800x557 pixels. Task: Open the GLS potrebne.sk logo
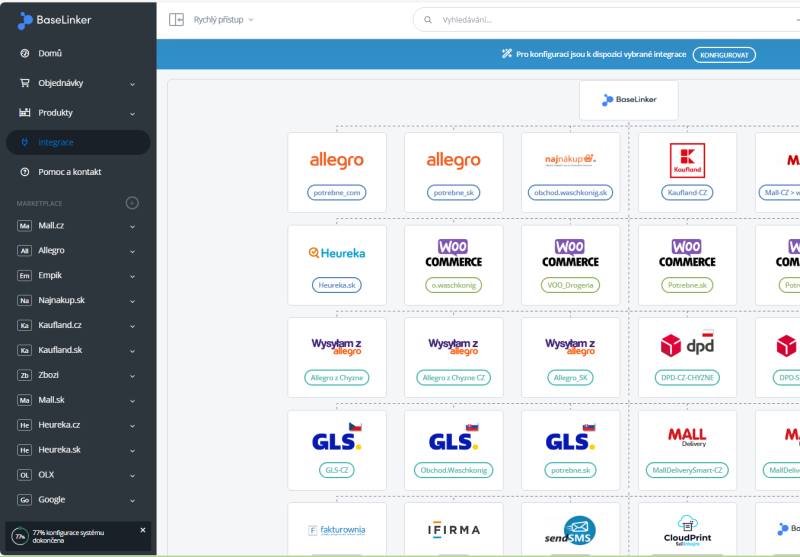[x=570, y=438]
